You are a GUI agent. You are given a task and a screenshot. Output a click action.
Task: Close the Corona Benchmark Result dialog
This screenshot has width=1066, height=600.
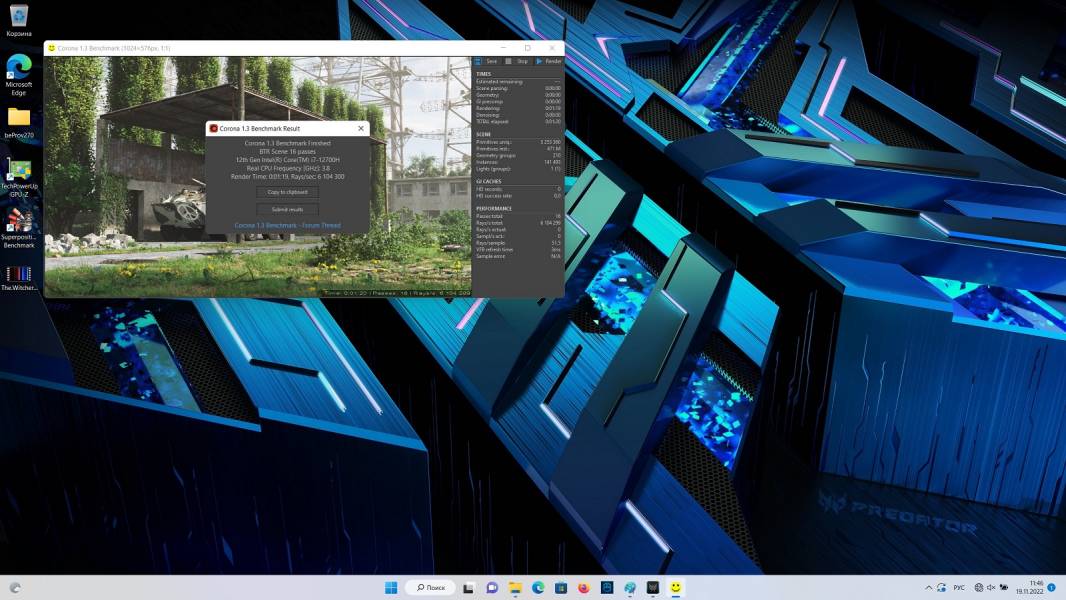click(361, 129)
